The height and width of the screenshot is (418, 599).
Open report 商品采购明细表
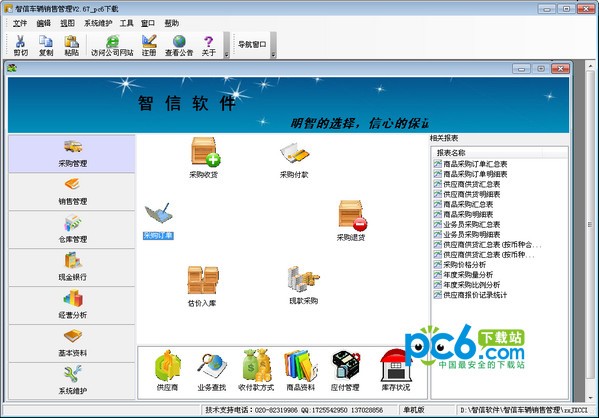coord(463,214)
